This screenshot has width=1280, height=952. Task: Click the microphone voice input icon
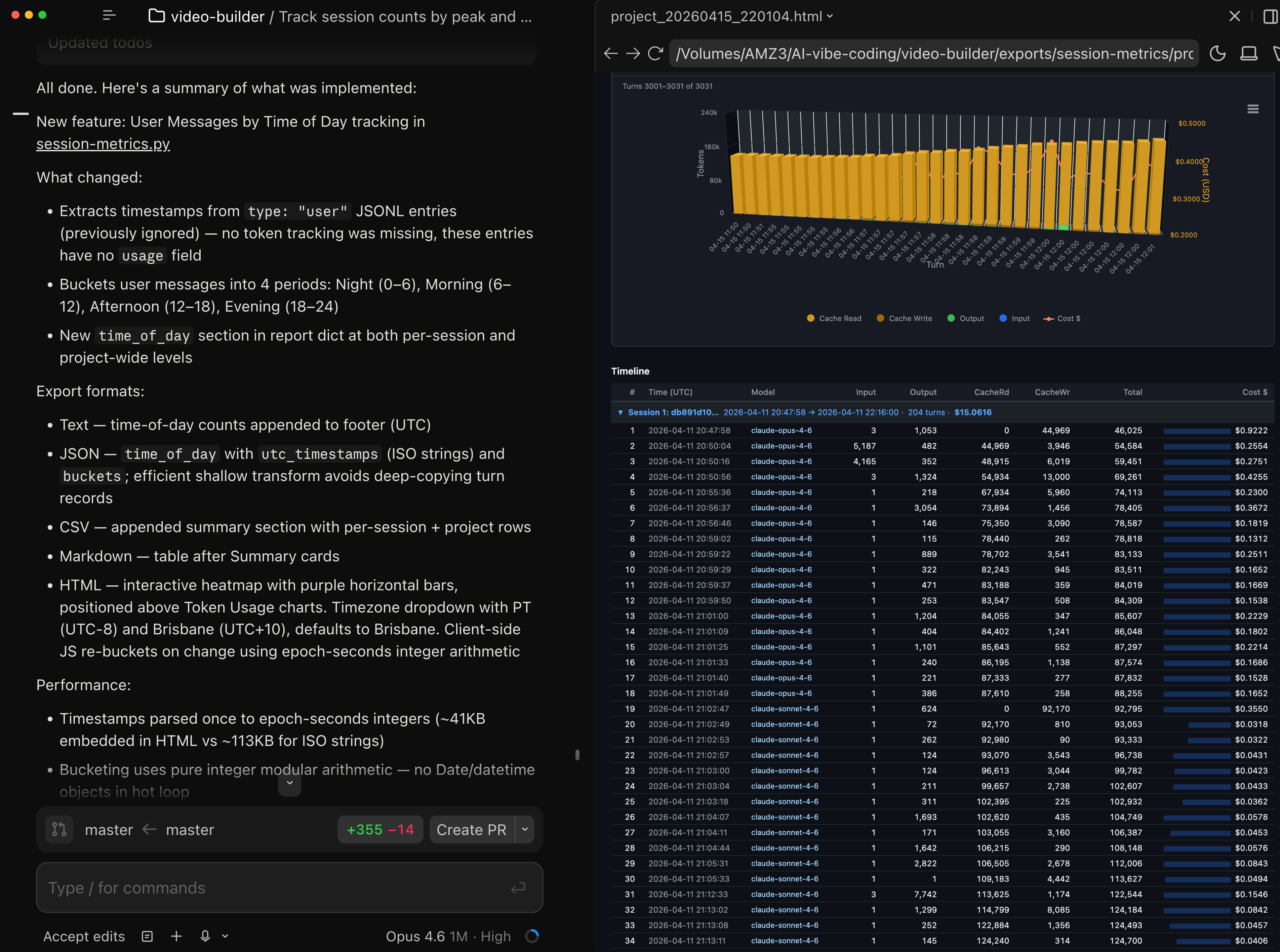205,936
